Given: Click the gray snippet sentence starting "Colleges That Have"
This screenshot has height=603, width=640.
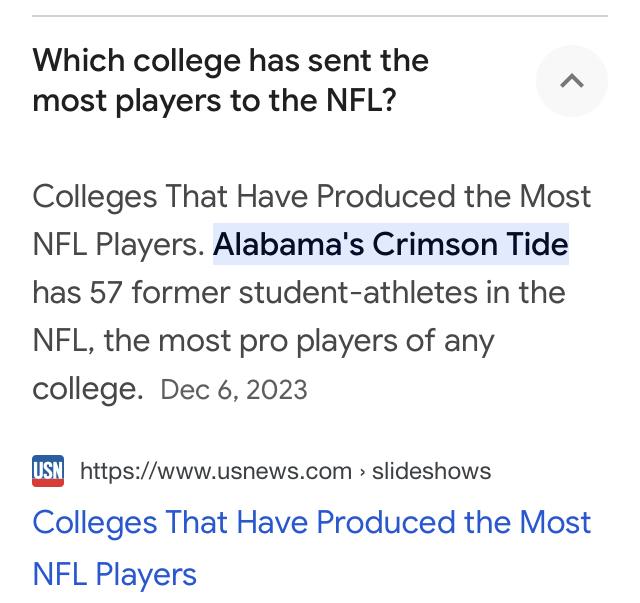Looking at the screenshot, I should pyautogui.click(x=311, y=196).
